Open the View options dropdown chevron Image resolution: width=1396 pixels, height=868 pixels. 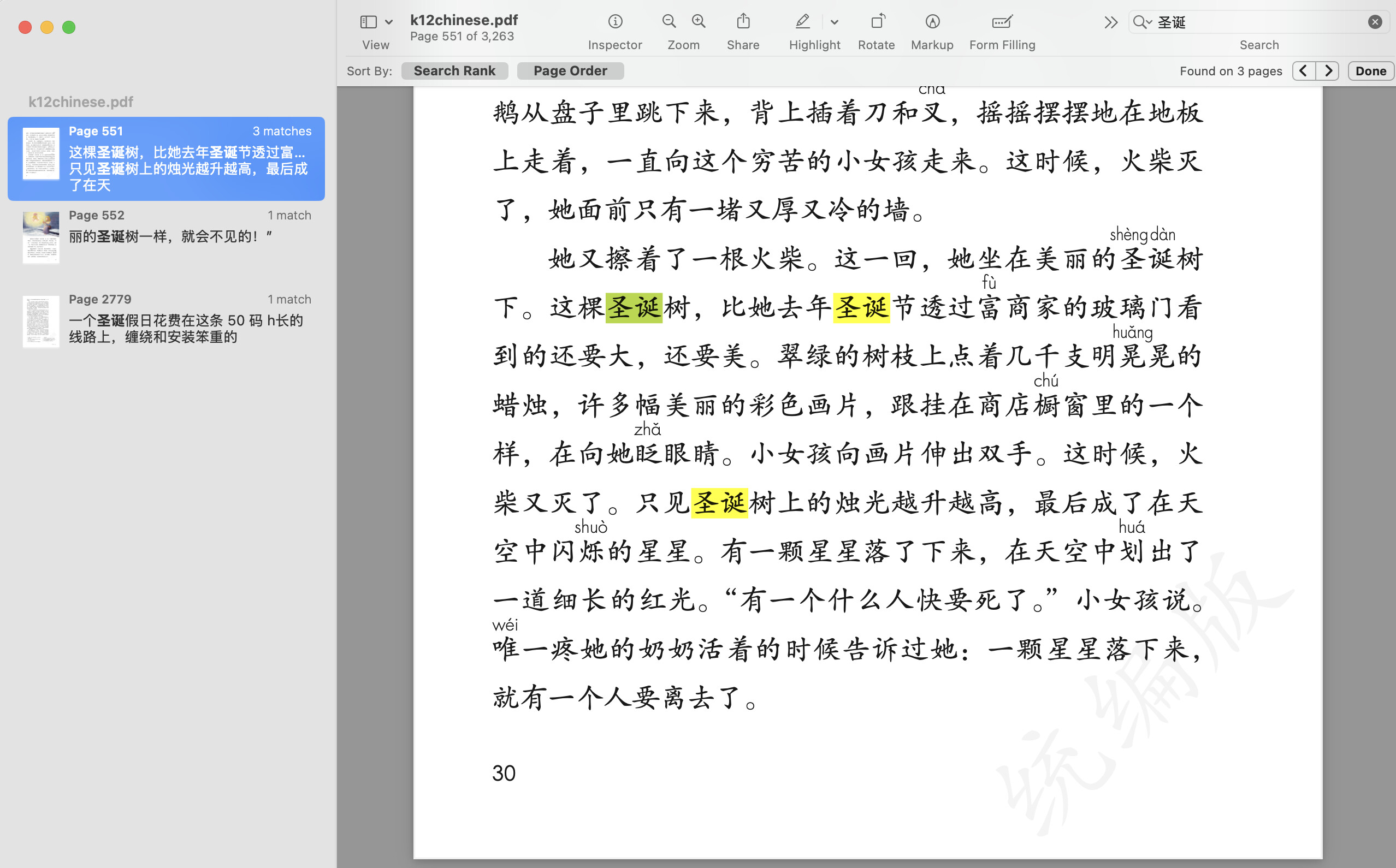click(389, 22)
